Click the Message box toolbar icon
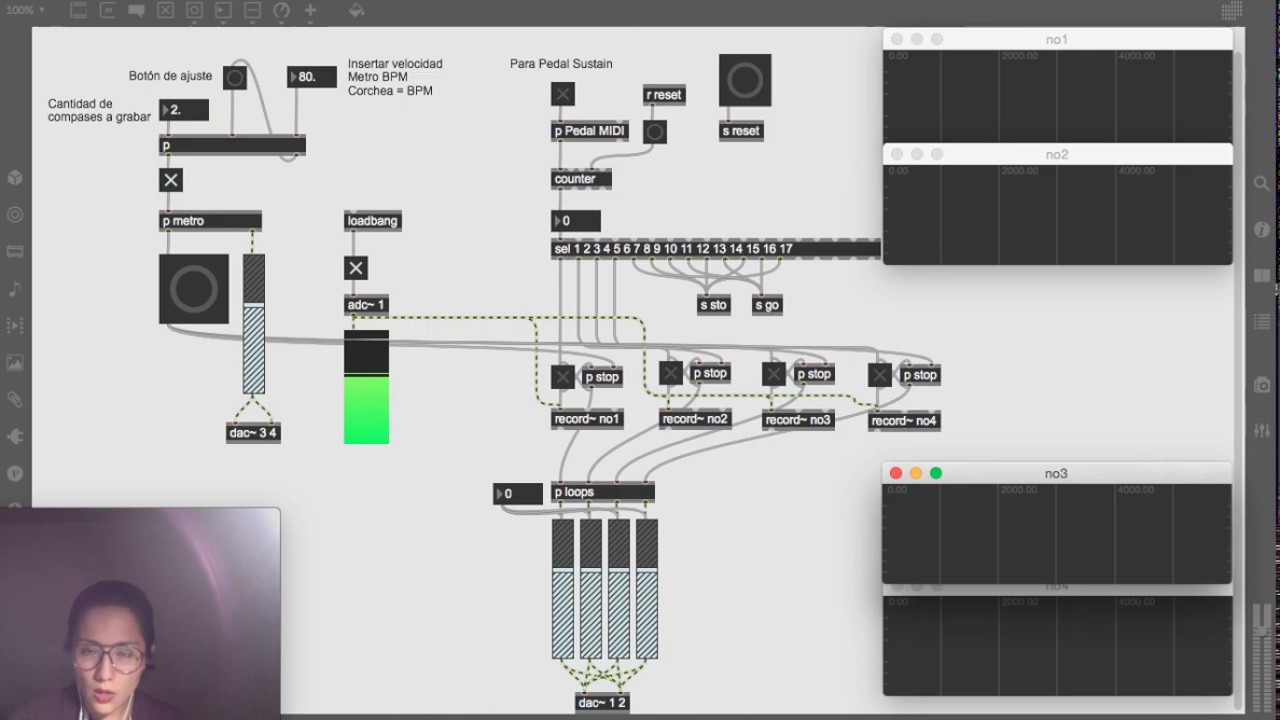The image size is (1280, 720). pos(108,11)
